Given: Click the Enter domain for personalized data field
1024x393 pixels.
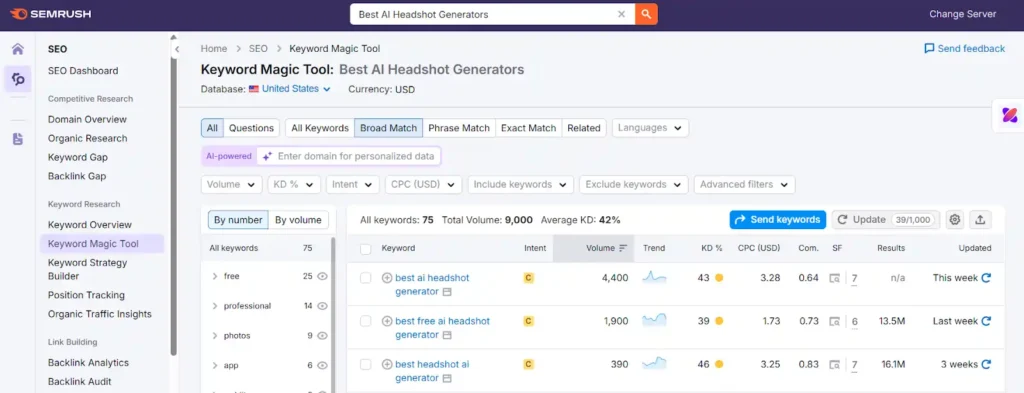Looking at the screenshot, I should pyautogui.click(x=349, y=157).
